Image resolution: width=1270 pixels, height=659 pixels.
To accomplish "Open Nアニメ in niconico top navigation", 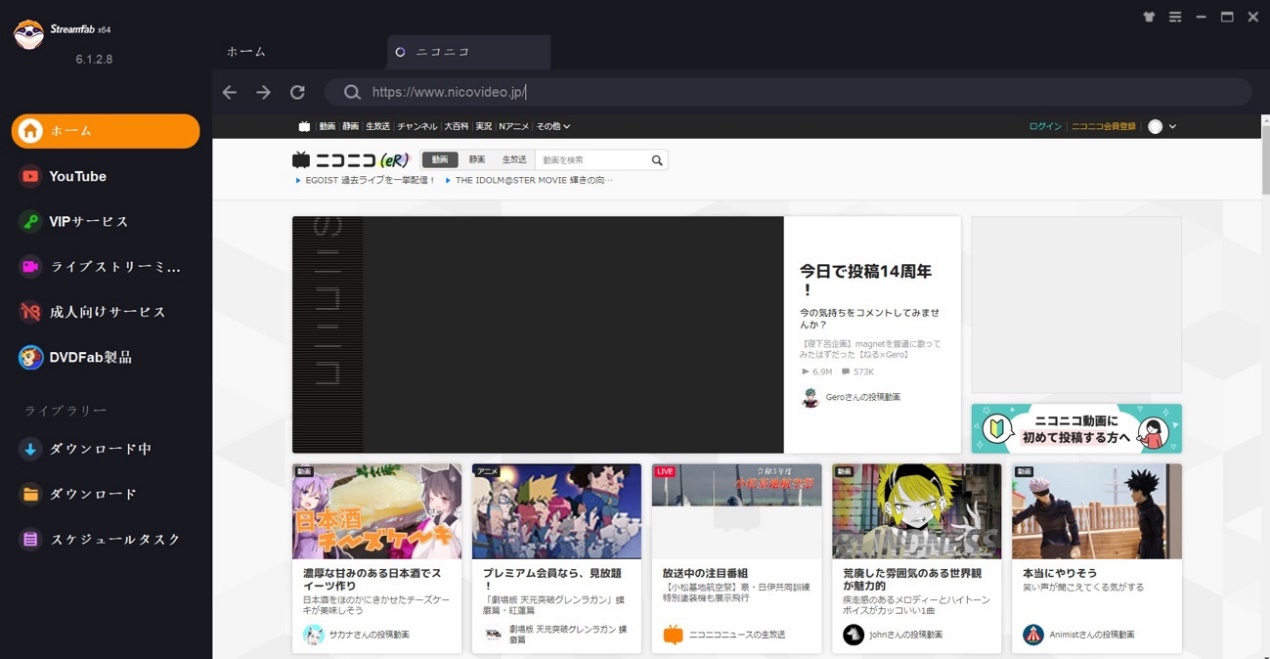I will point(514,127).
